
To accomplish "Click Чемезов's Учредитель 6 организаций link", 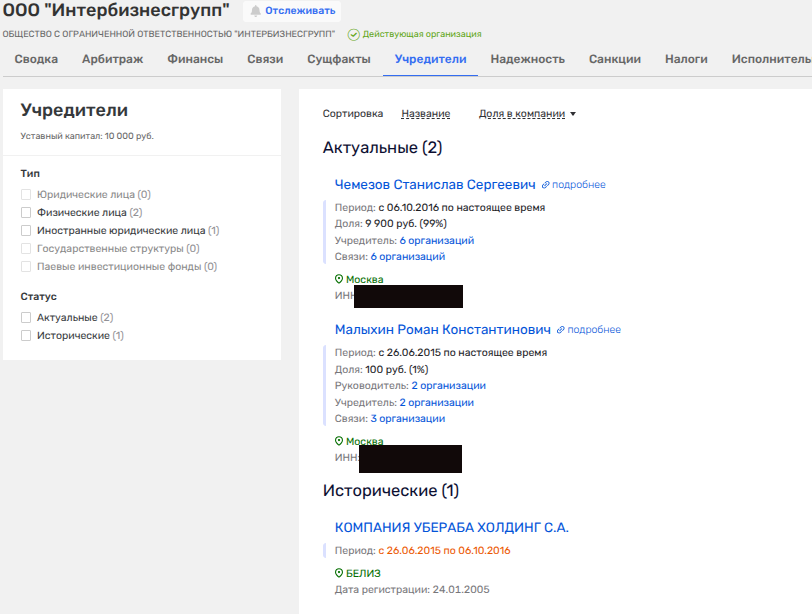I will [436, 241].
